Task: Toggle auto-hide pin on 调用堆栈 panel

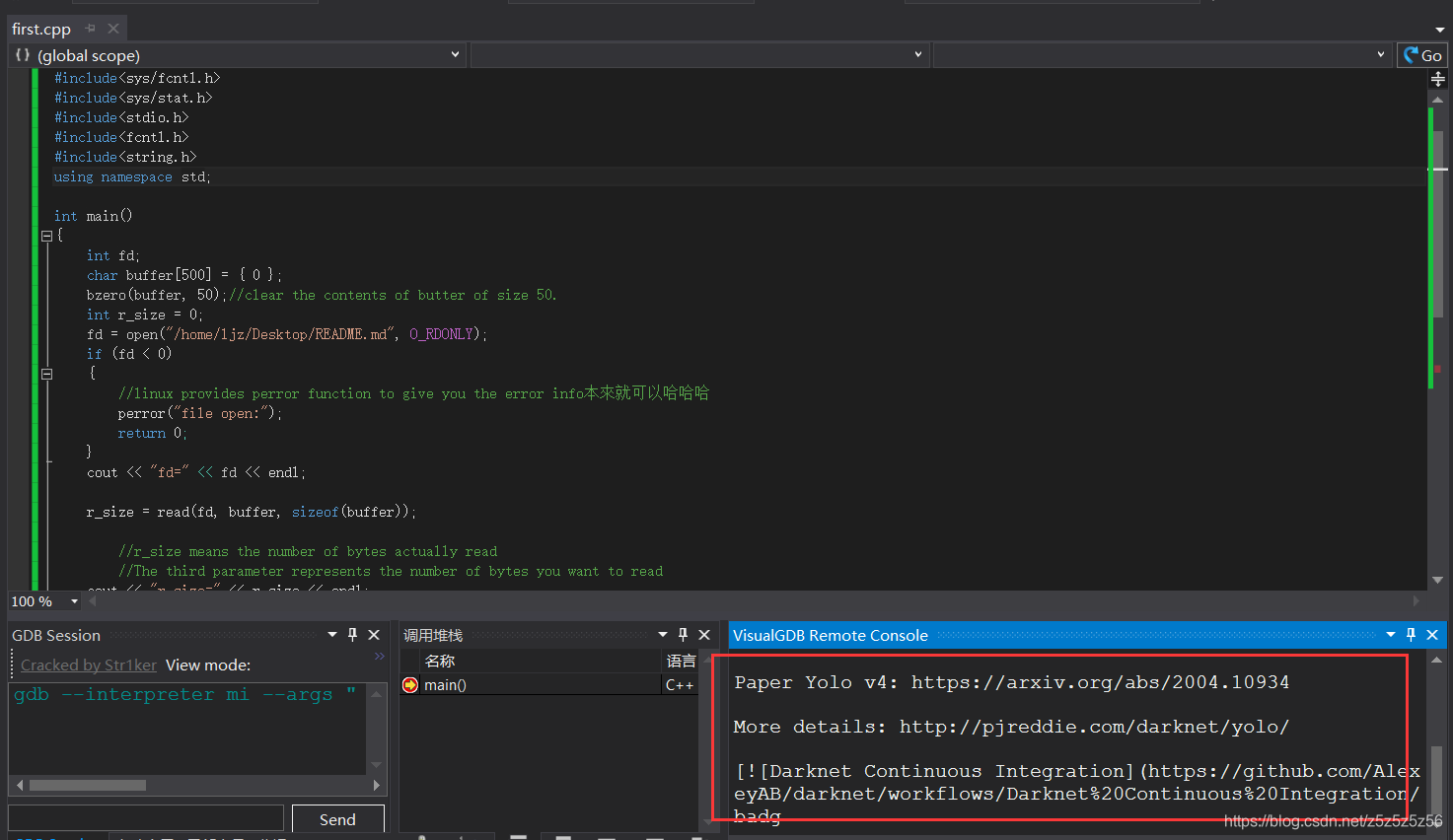Action: pos(683,635)
